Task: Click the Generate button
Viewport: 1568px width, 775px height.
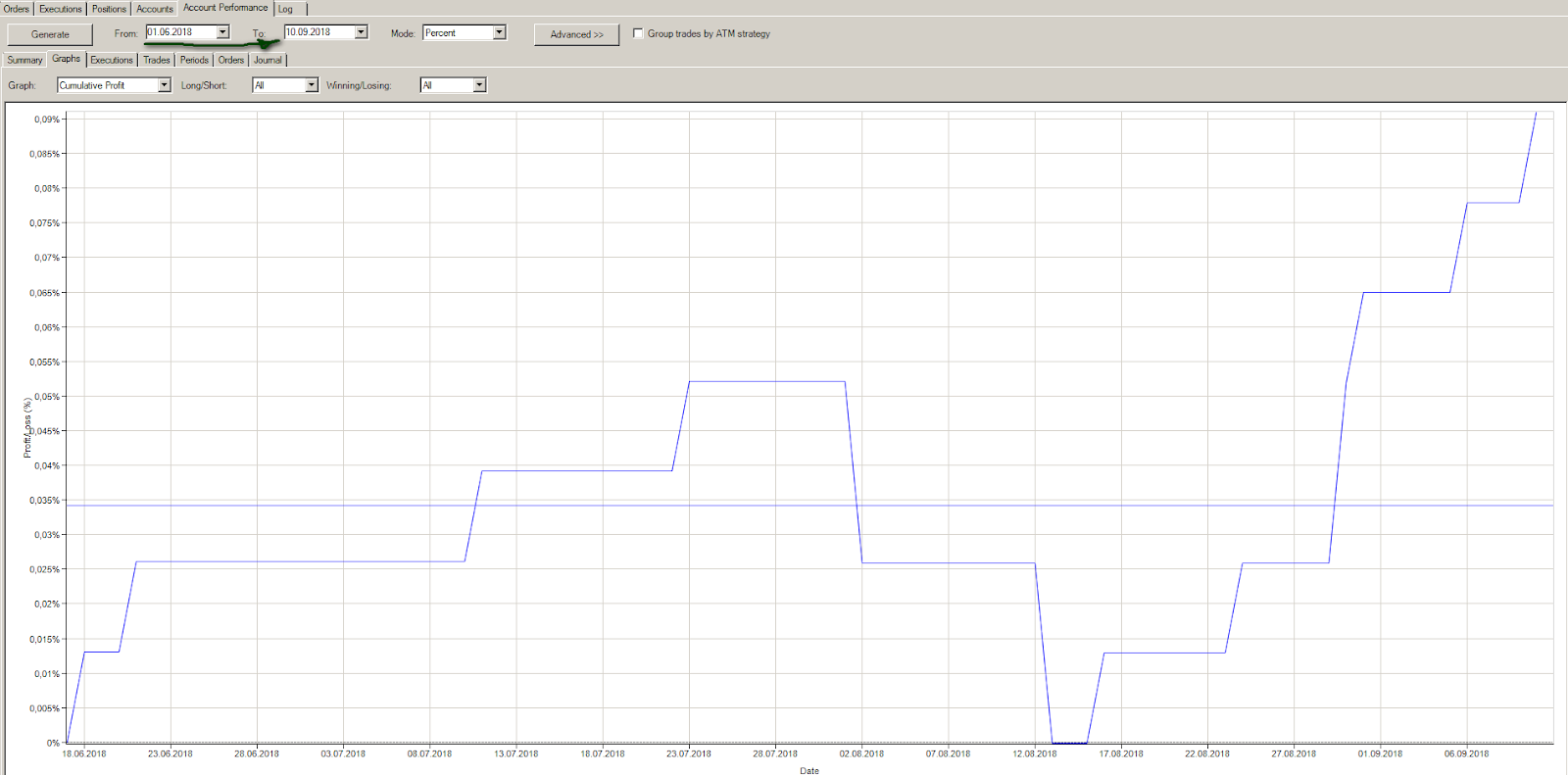Action: (x=50, y=34)
